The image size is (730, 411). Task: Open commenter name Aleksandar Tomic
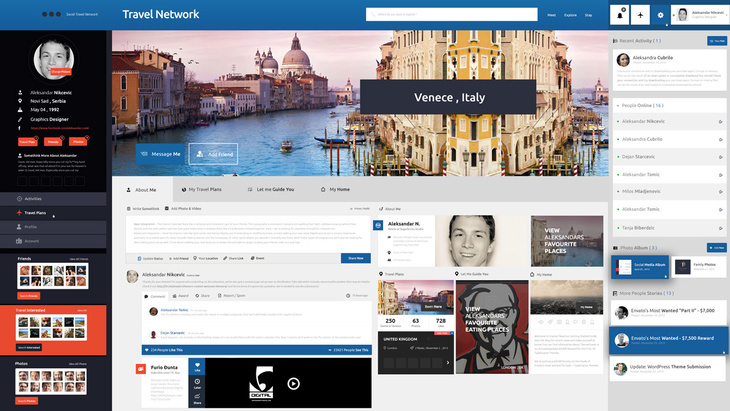[x=174, y=310]
